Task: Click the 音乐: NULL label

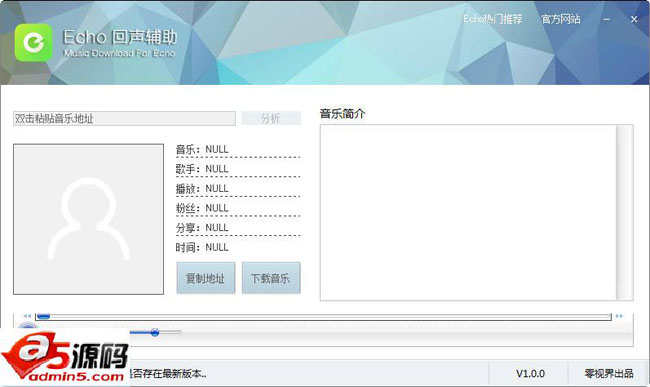Action: [202, 149]
